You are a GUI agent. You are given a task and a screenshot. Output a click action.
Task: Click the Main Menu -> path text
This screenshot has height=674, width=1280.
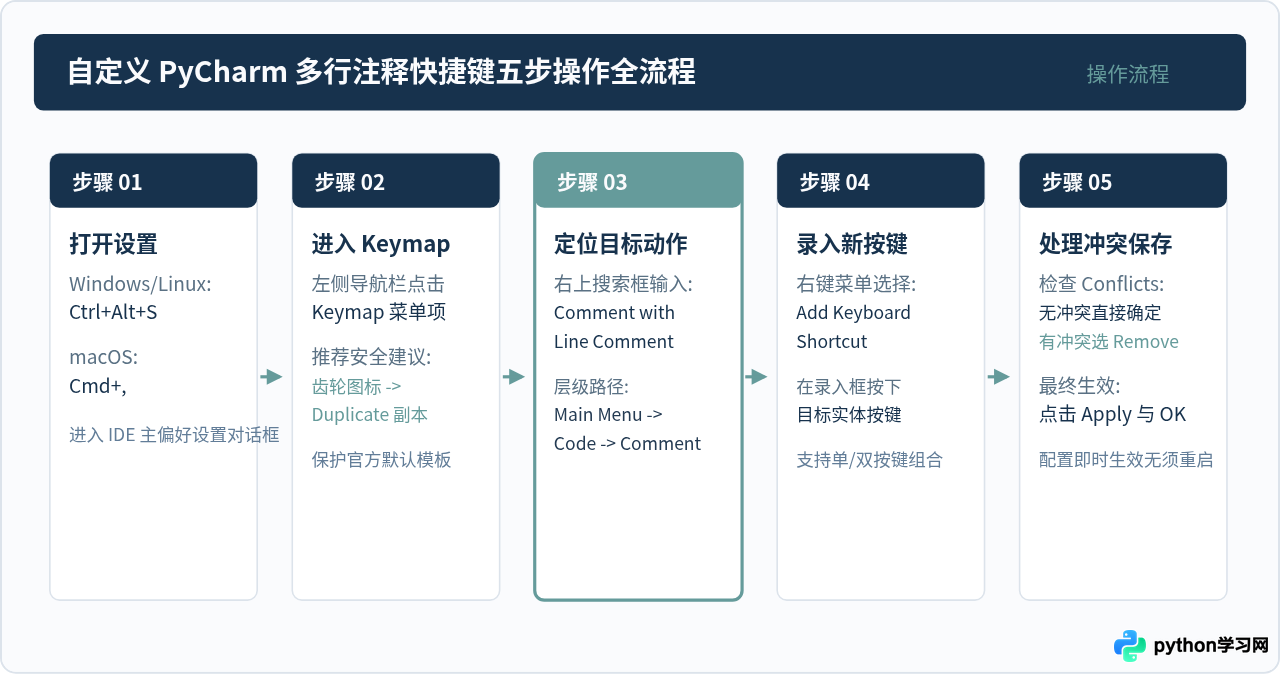(608, 414)
